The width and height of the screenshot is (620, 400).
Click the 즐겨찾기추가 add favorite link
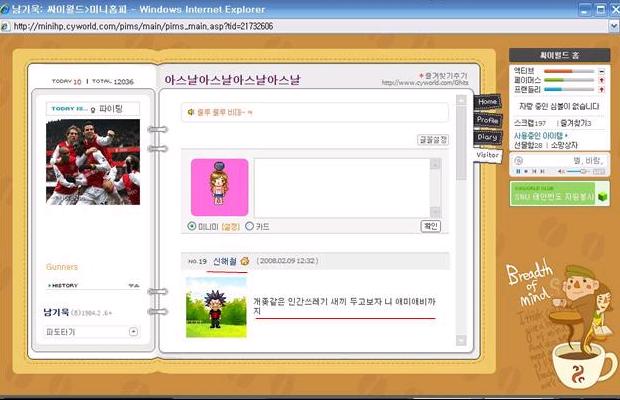443,75
